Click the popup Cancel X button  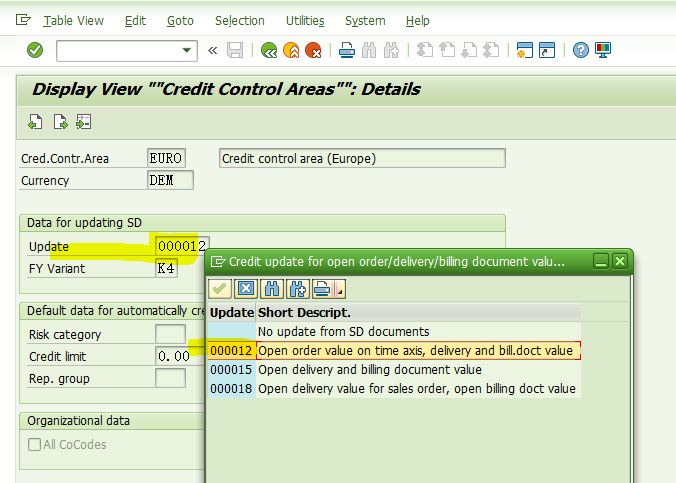click(246, 289)
